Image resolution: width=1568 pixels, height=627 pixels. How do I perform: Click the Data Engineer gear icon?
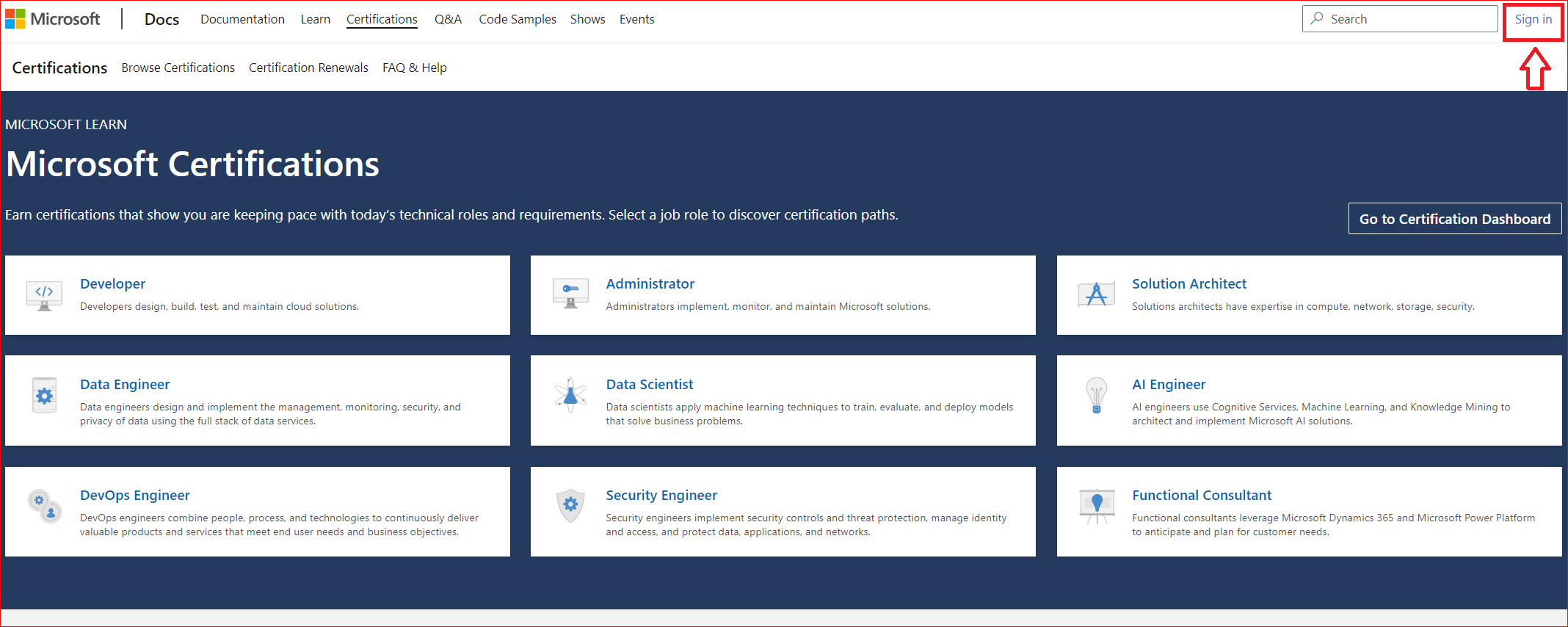coord(44,395)
